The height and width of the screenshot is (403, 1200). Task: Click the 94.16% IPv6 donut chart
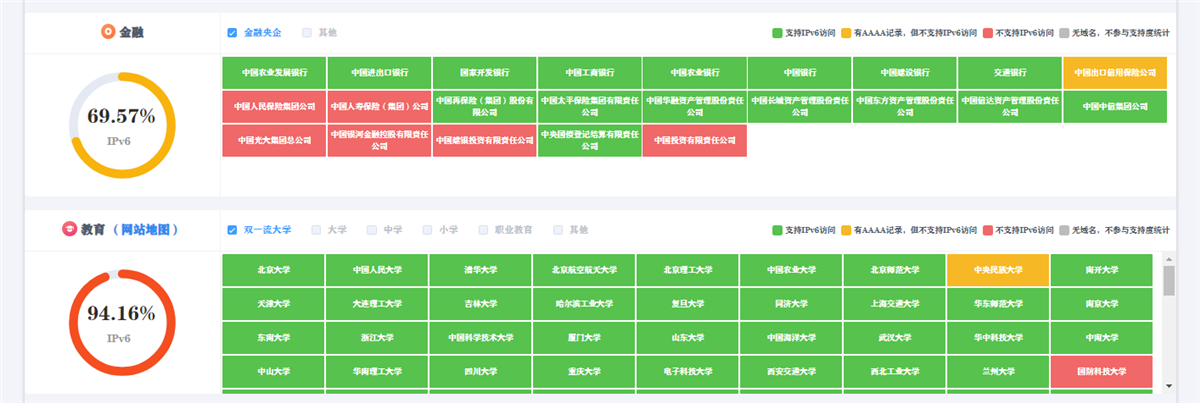click(121, 323)
